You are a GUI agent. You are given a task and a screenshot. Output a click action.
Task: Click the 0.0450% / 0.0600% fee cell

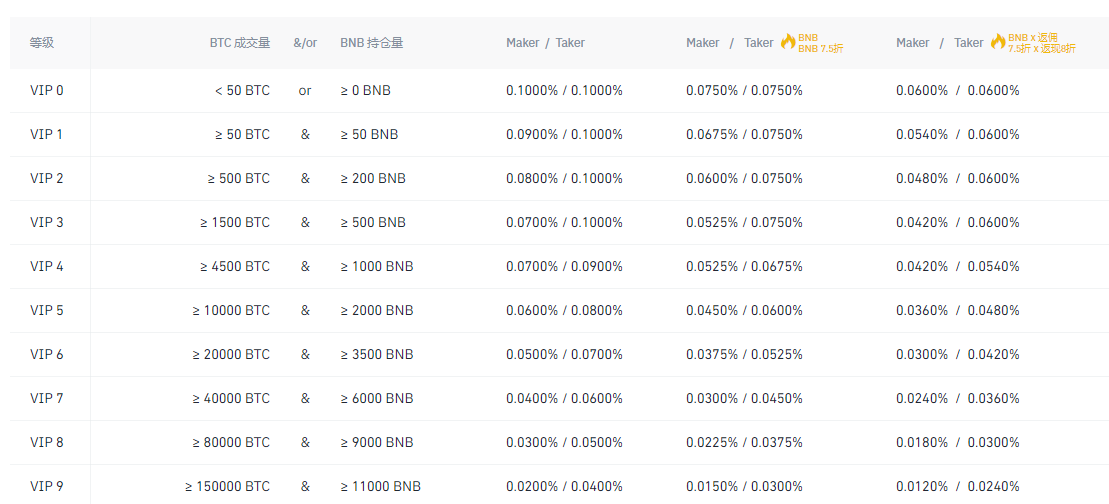[744, 311]
